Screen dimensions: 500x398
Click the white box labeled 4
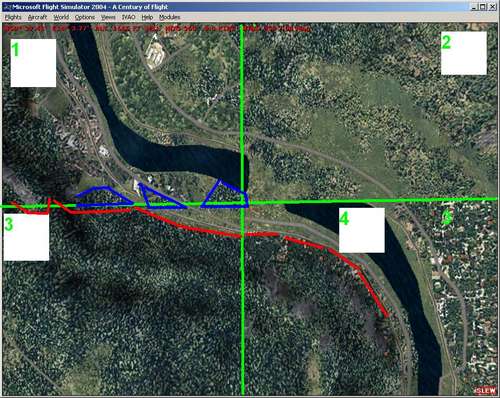pos(362,230)
